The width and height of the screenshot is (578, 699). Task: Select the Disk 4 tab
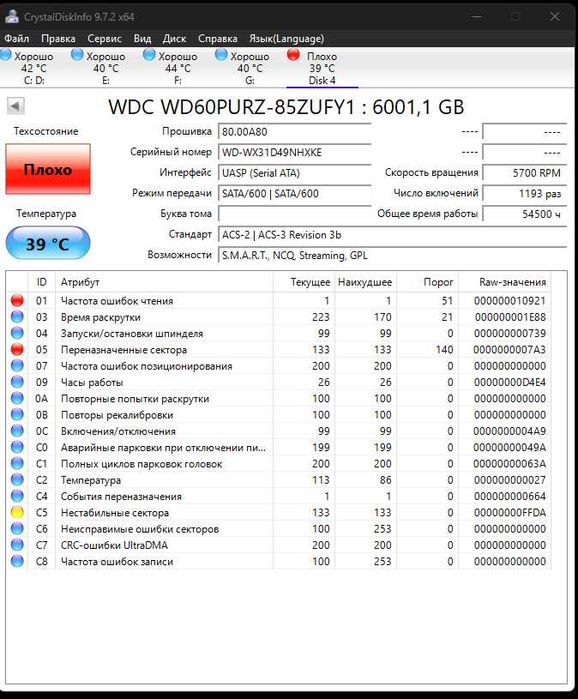(322, 68)
